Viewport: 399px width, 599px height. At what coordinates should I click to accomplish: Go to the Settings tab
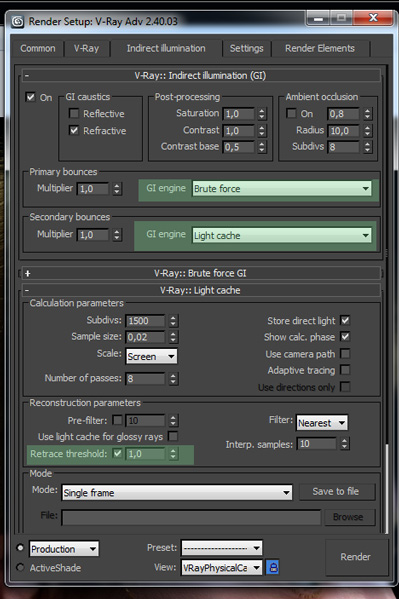click(247, 49)
